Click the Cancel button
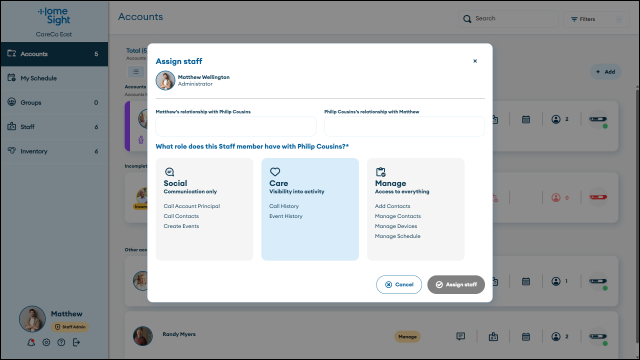 (399, 284)
